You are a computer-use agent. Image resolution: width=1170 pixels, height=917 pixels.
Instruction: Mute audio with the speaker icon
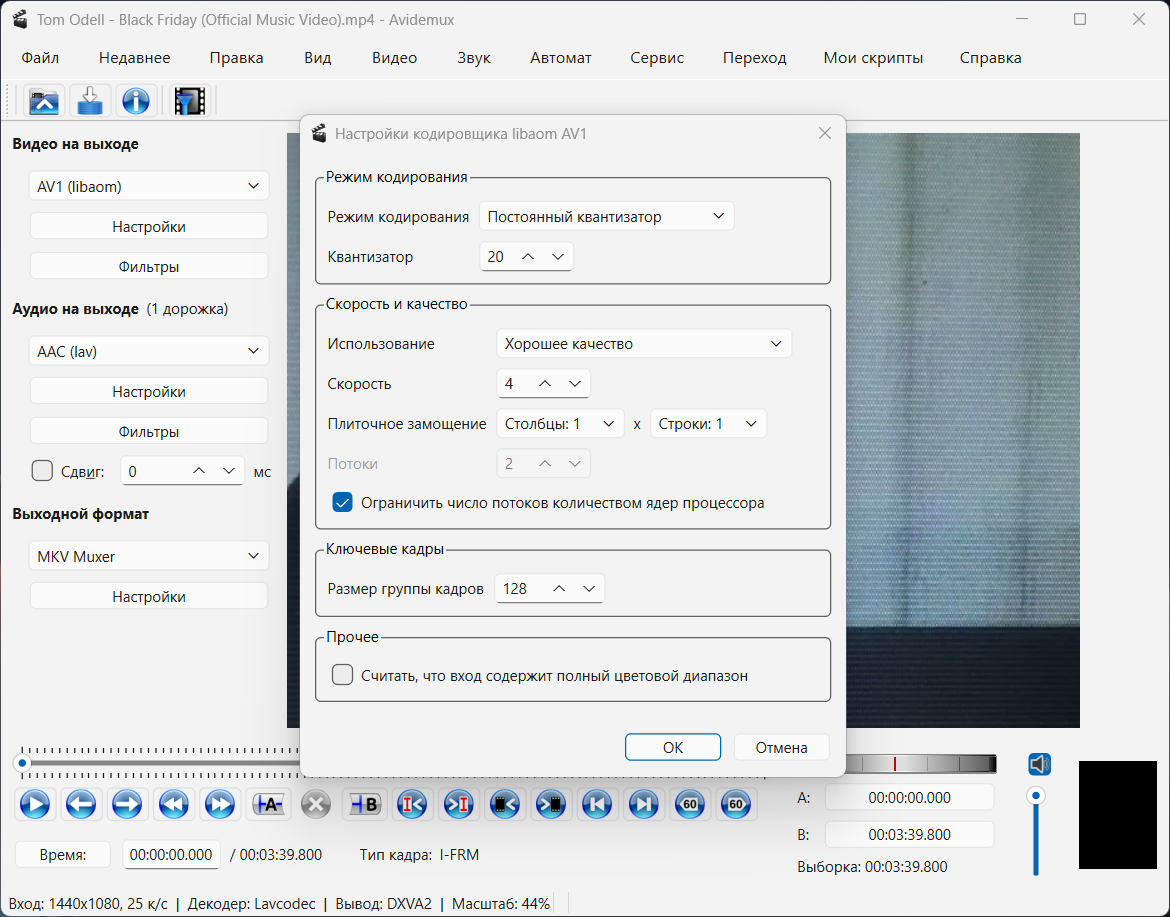1039,765
